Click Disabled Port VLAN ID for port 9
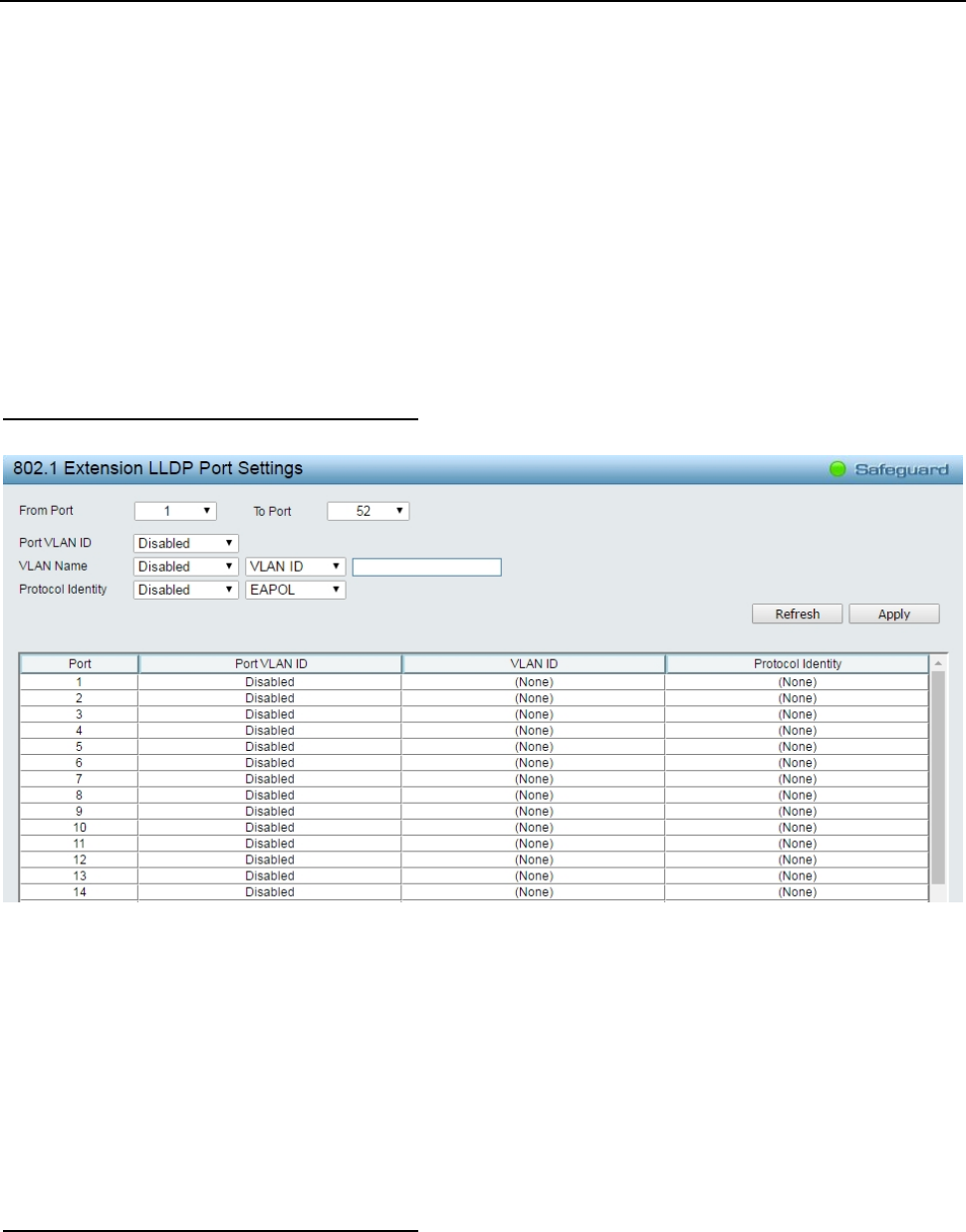Image resolution: width=966 pixels, height=1232 pixels. [270, 812]
